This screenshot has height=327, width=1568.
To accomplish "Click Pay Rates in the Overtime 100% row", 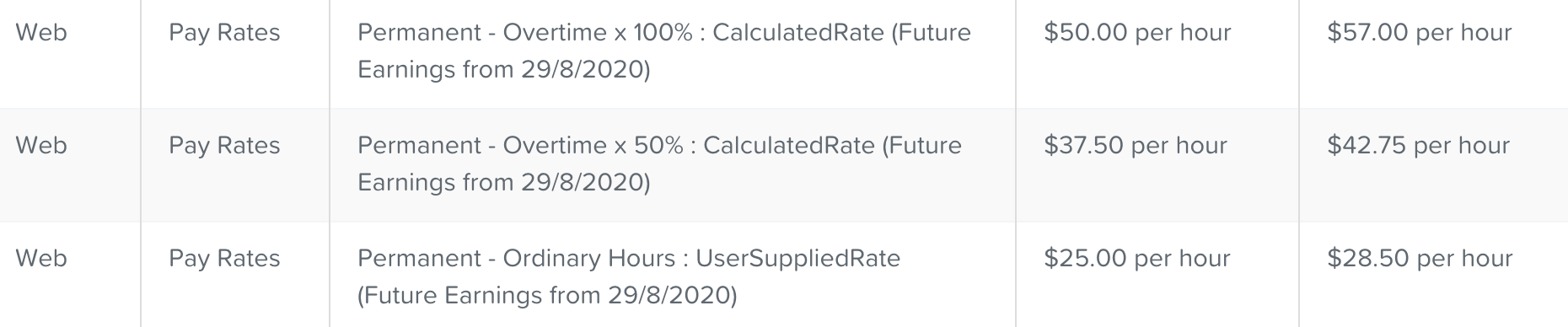I will (224, 34).
